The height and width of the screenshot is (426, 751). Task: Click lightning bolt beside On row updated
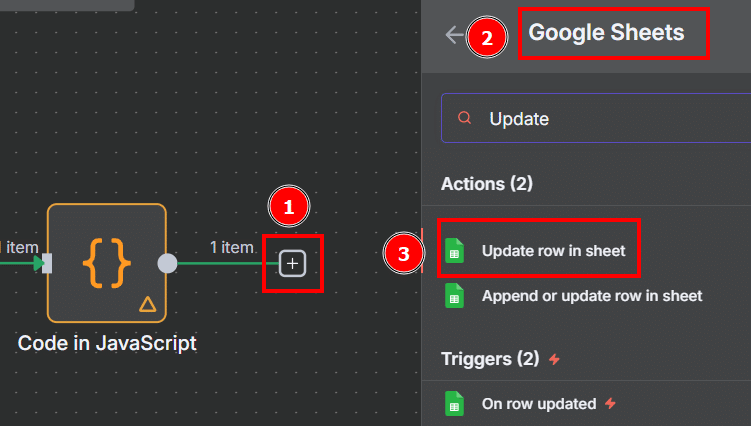tap(610, 403)
